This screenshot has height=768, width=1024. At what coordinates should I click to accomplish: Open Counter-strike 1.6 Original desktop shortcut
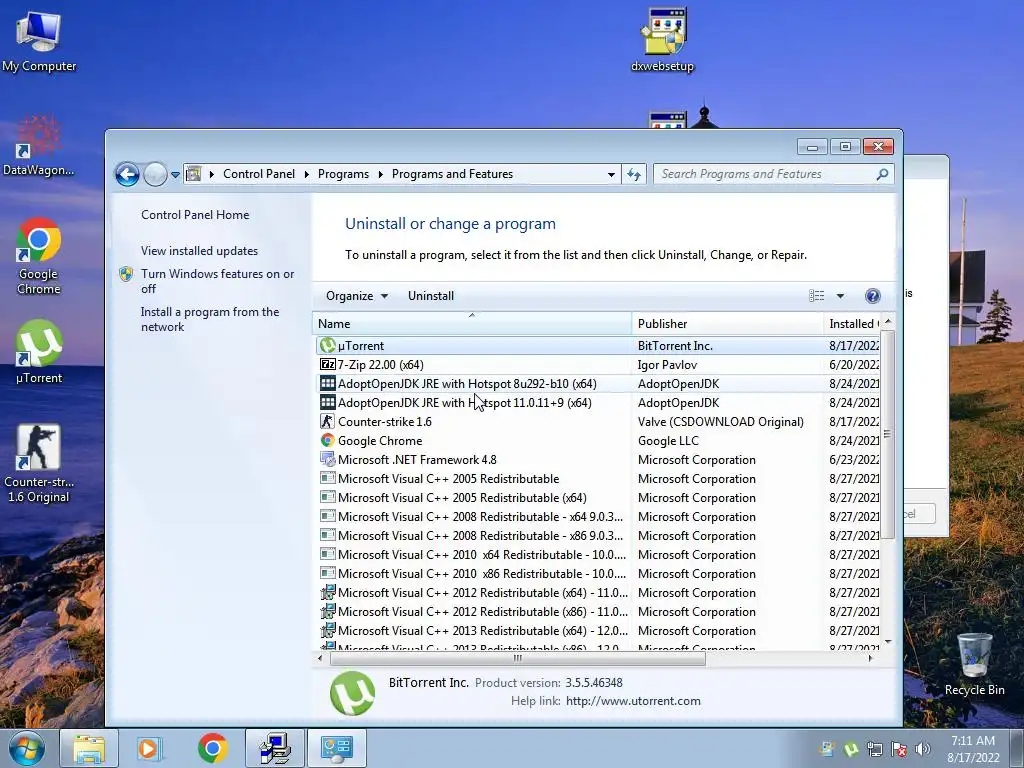point(39,464)
